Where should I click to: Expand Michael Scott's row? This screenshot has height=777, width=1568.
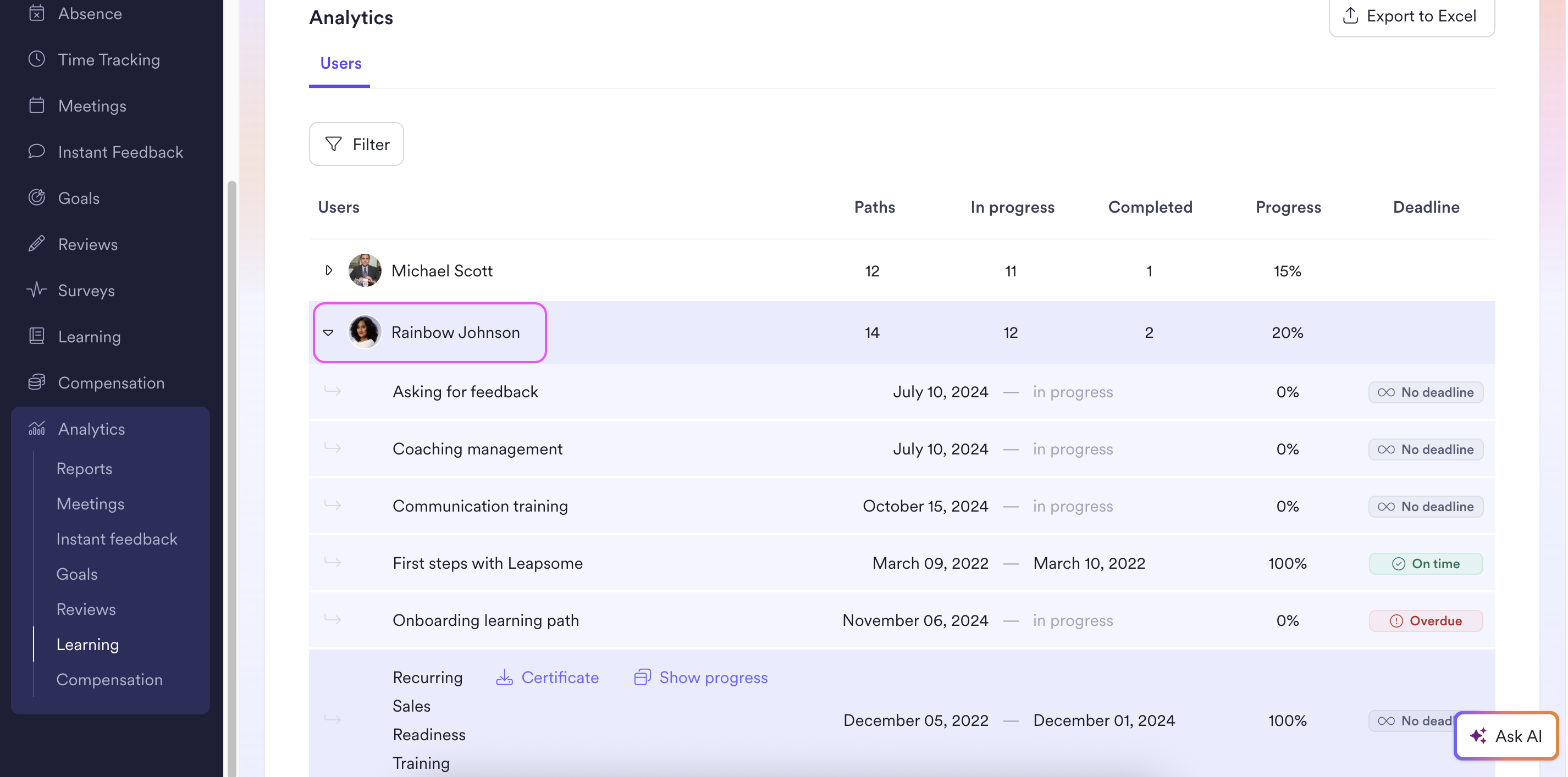329,270
